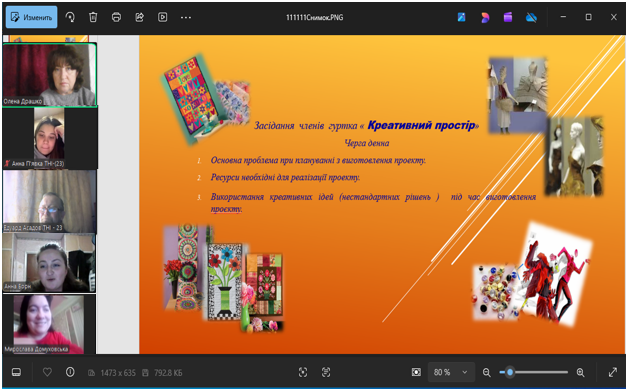The height and width of the screenshot is (390, 629).
Task: Click the zoom slider handle
Action: coord(510,372)
